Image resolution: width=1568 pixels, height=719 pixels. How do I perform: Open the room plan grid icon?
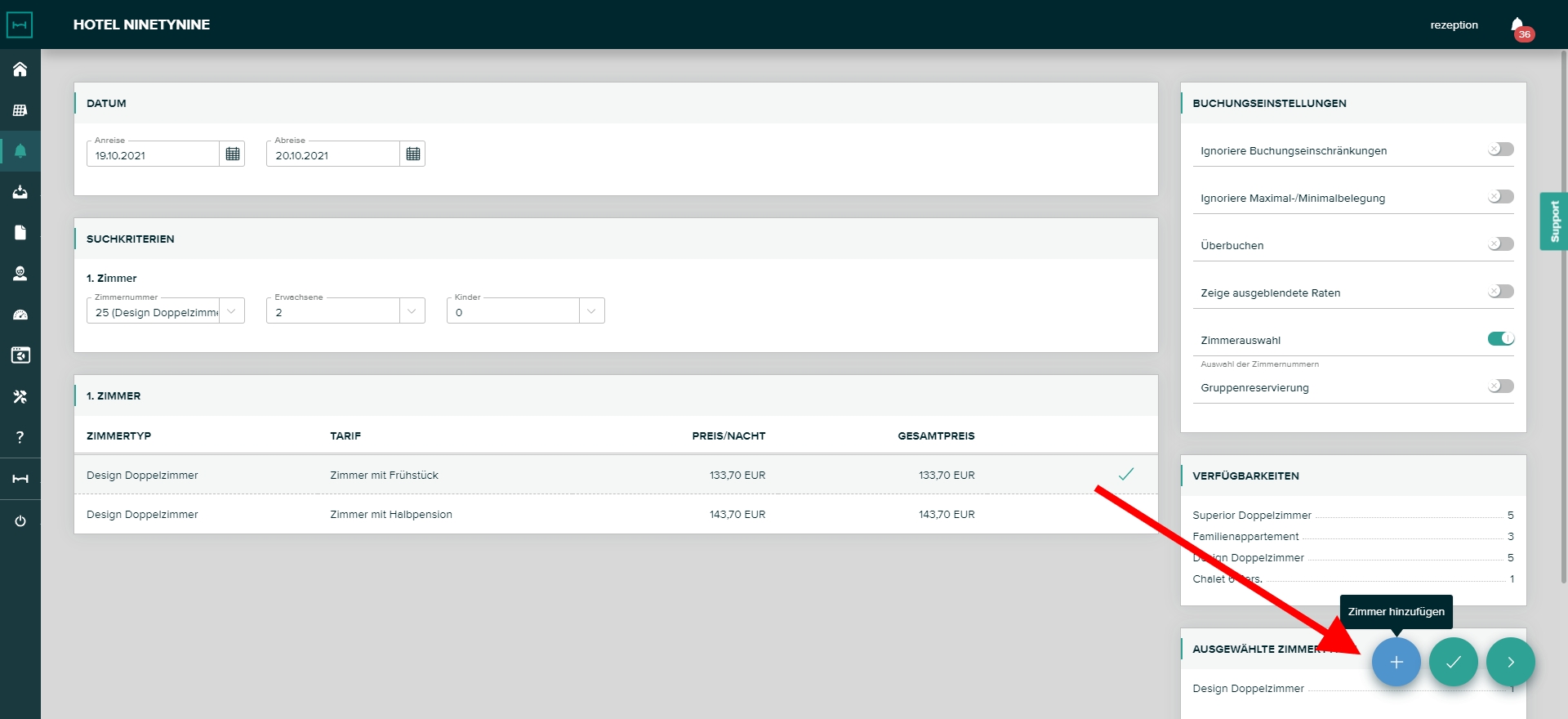[x=20, y=110]
